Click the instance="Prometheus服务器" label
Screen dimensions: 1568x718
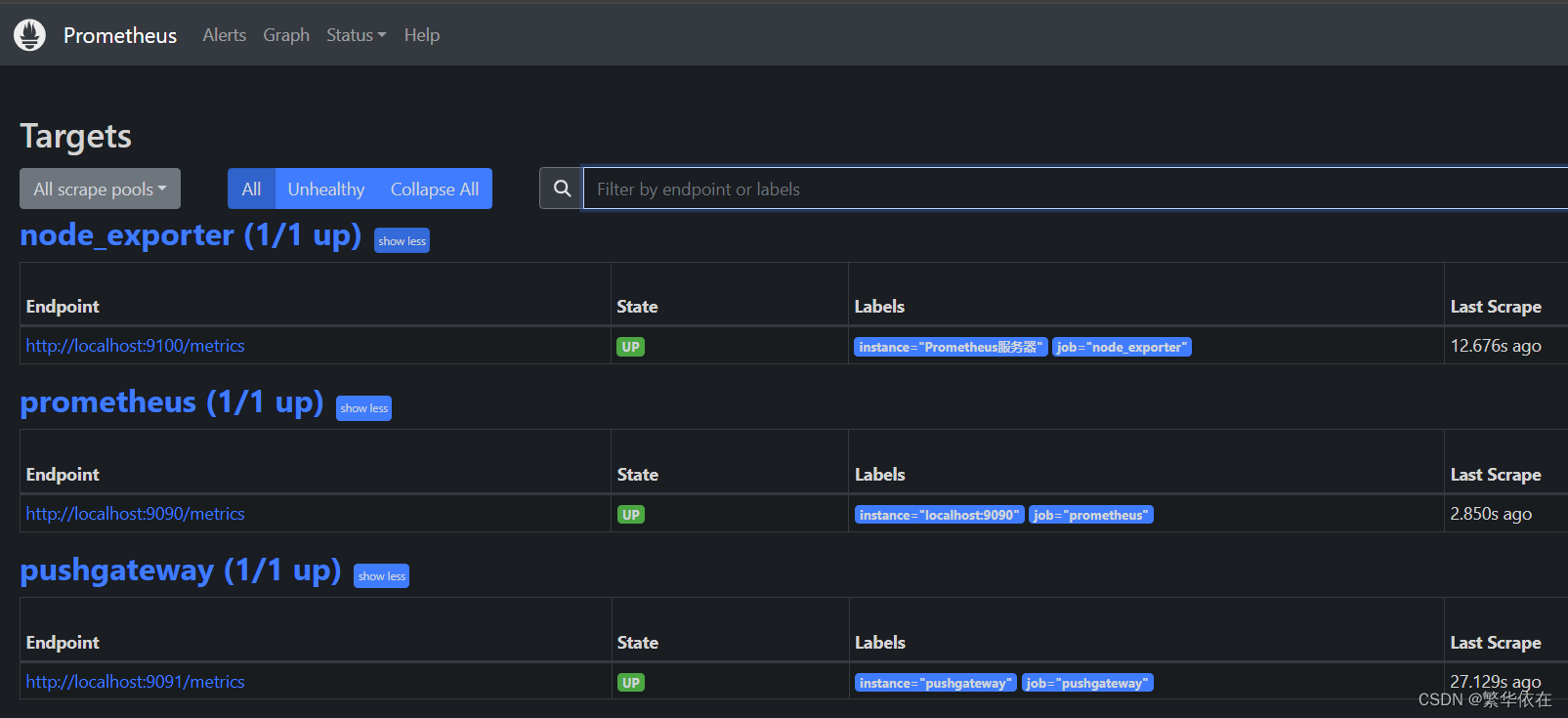pyautogui.click(x=951, y=347)
